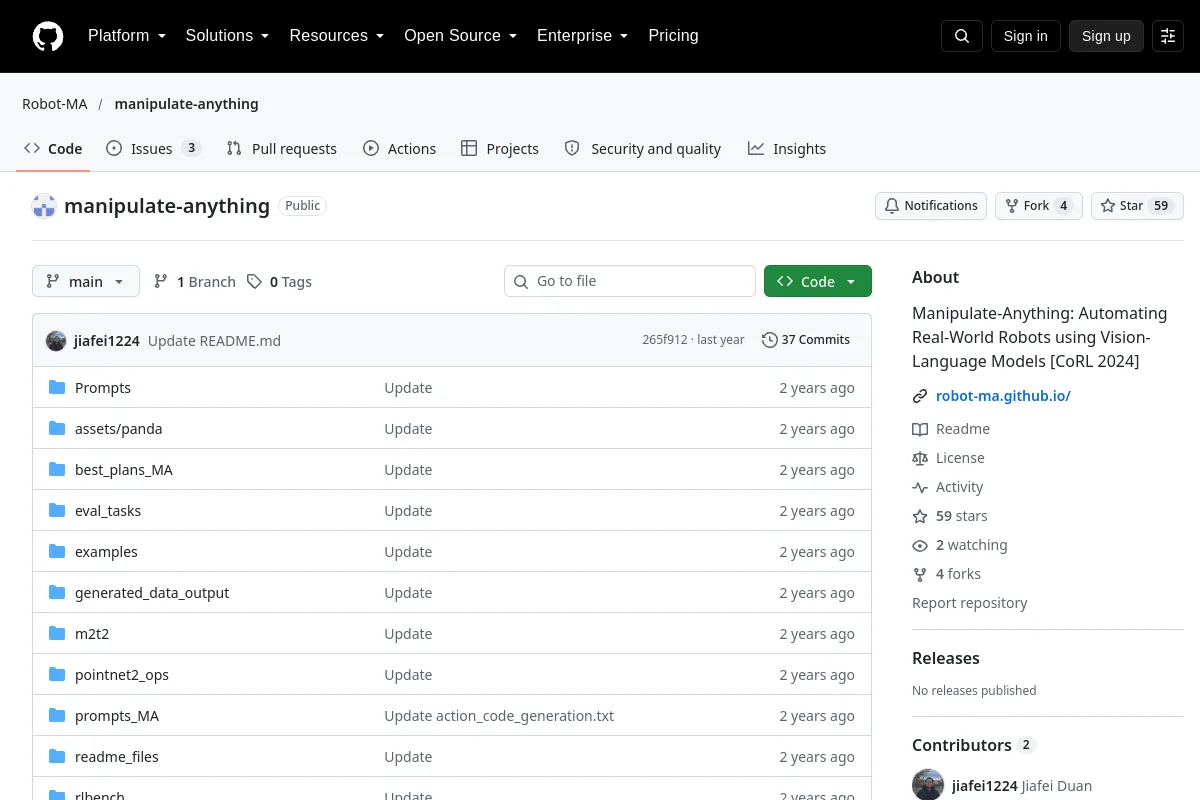This screenshot has width=1200, height=800.
Task: Click the readme_files folder icon
Action: coord(57,757)
